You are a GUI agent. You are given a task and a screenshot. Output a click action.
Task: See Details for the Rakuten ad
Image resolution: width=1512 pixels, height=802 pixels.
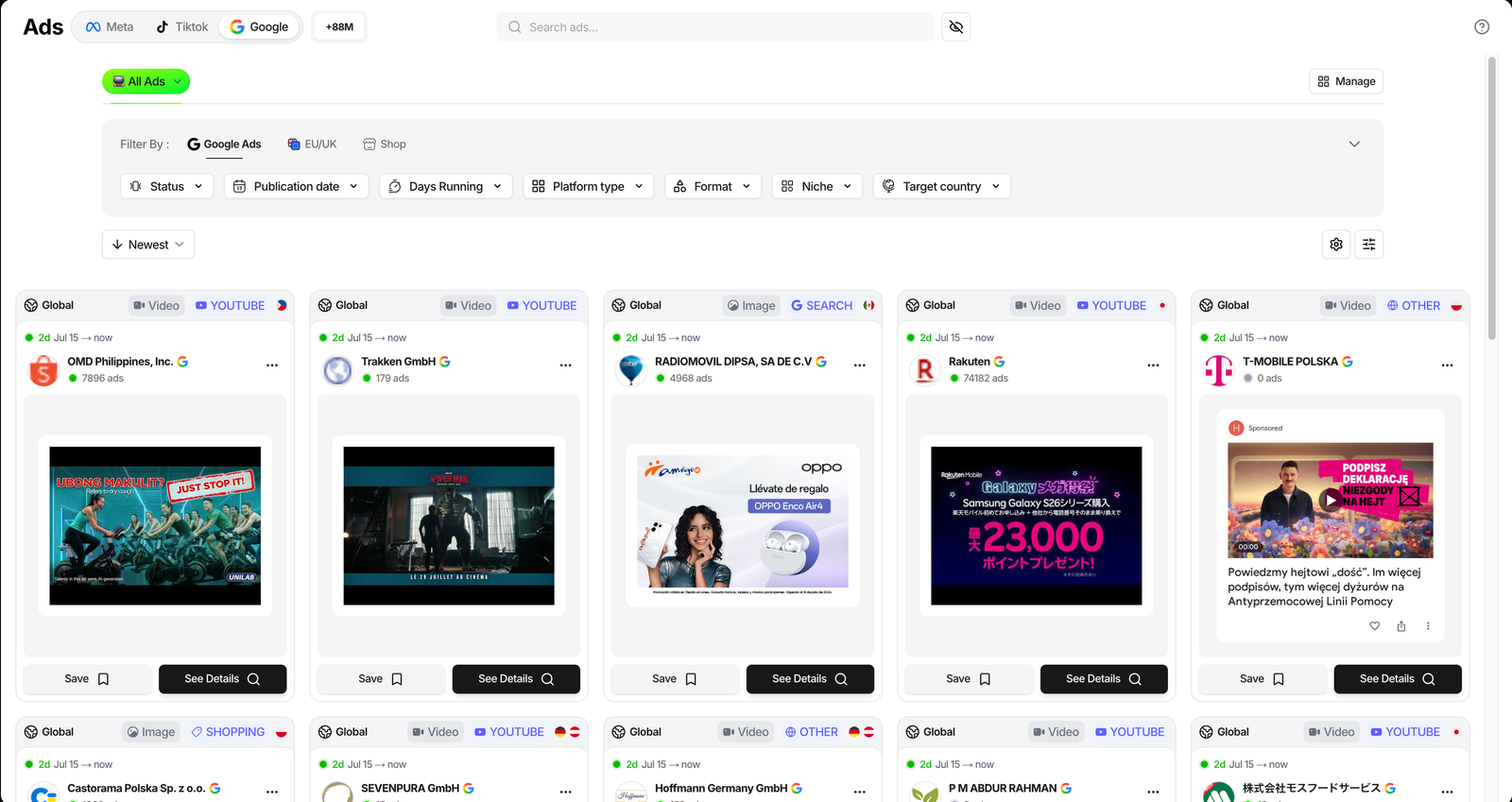(x=1104, y=679)
